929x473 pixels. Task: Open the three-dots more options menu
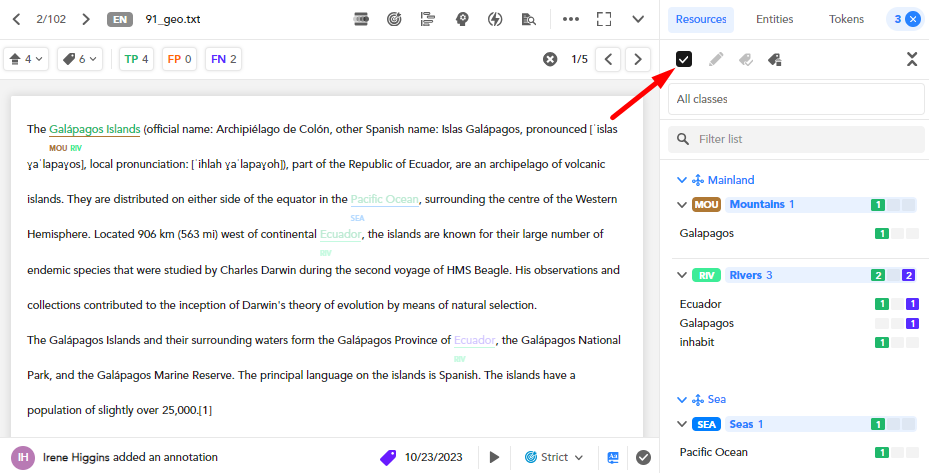click(x=571, y=19)
